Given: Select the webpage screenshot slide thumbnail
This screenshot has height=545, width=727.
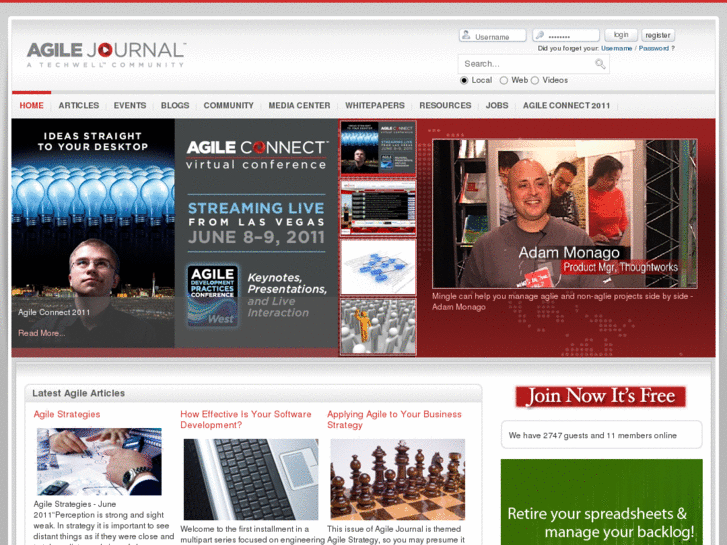Looking at the screenshot, I should [x=378, y=208].
